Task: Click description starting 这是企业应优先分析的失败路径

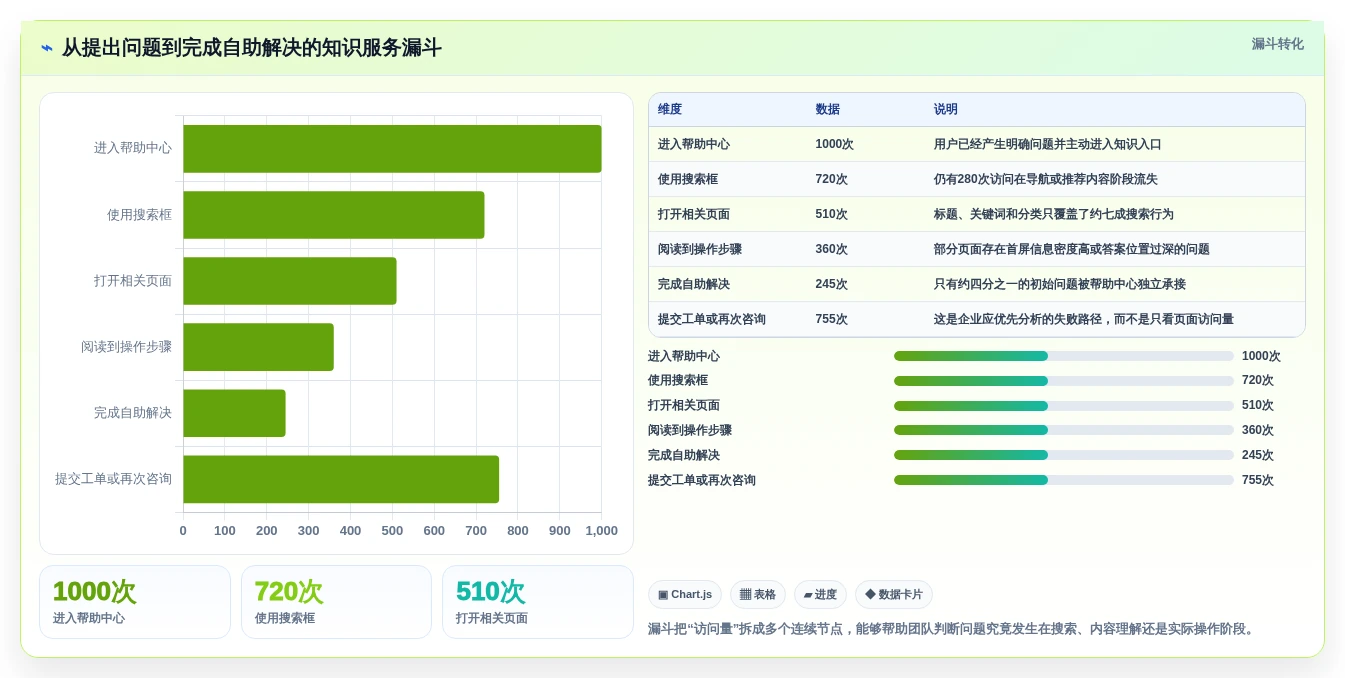Action: (1084, 319)
